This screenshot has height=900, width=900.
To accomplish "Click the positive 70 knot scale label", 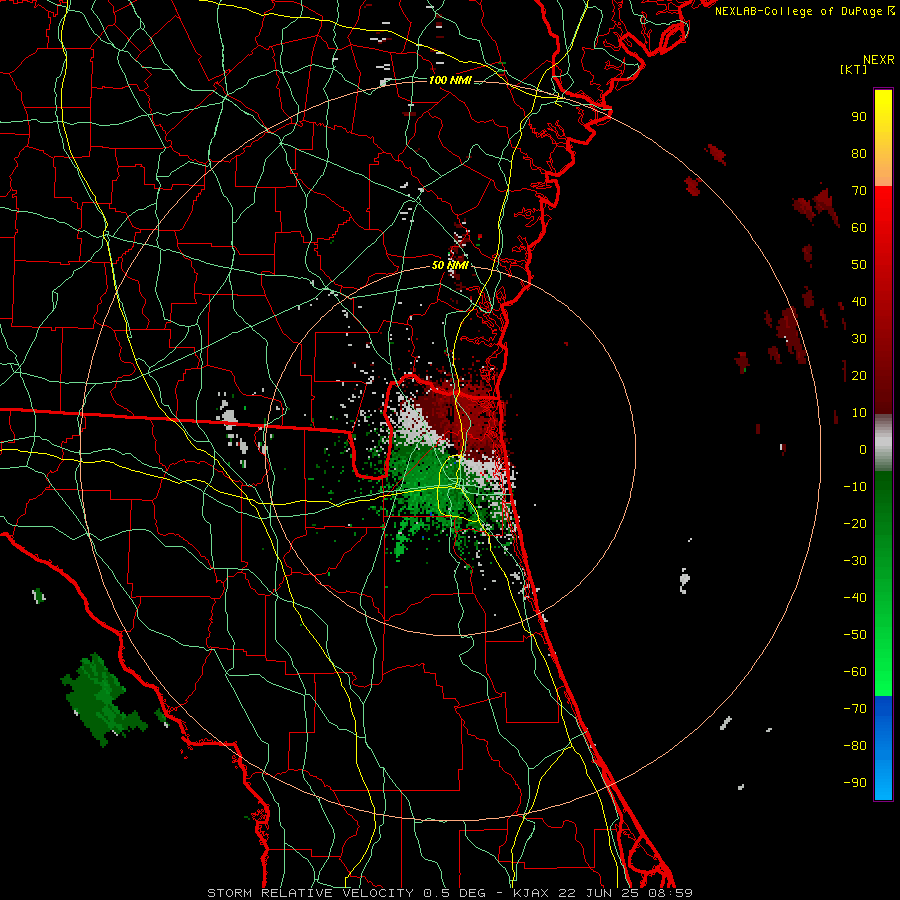I will pos(859,191).
